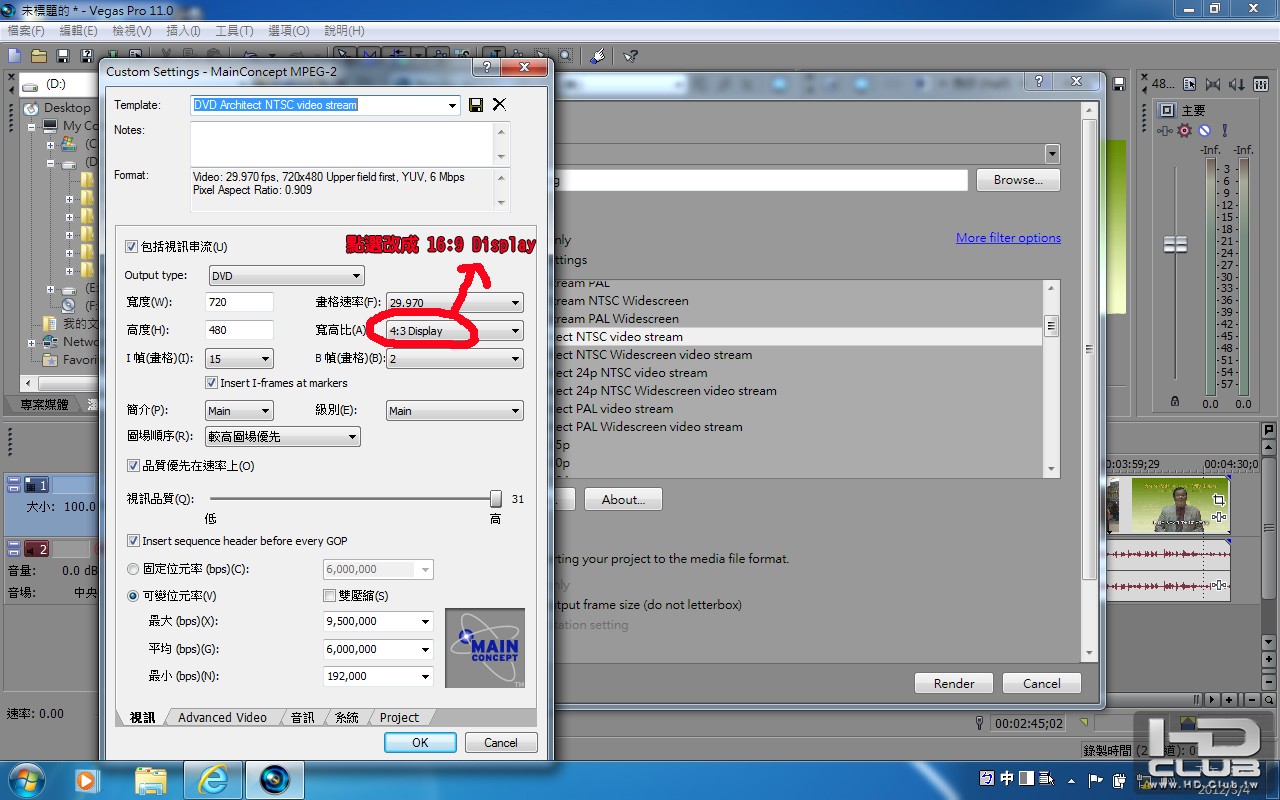The width and height of the screenshot is (1280, 800).
Task: Open the I 幀 I-frames dropdown
Action: point(239,359)
